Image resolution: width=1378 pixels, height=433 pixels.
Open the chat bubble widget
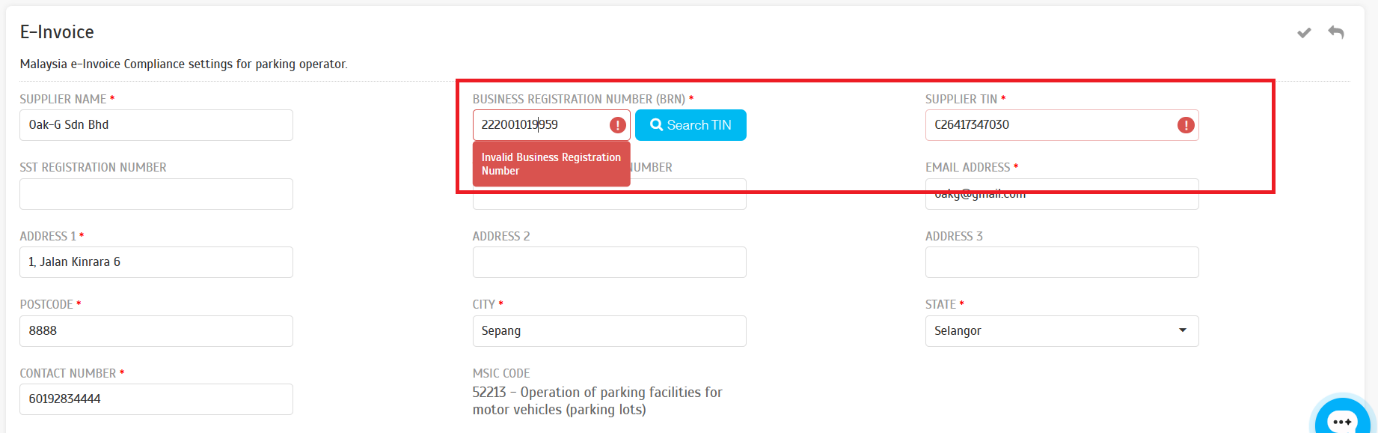click(1341, 420)
